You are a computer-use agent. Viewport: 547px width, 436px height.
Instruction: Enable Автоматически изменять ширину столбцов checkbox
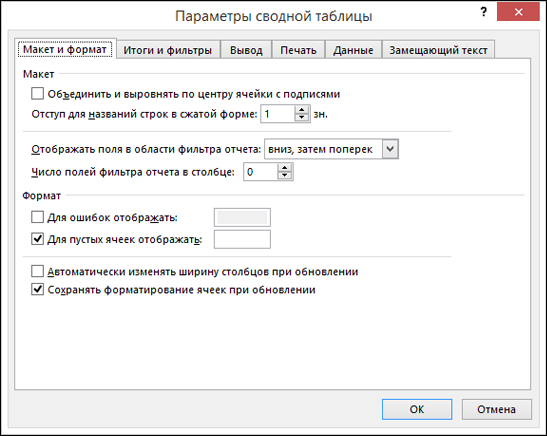(x=38, y=271)
